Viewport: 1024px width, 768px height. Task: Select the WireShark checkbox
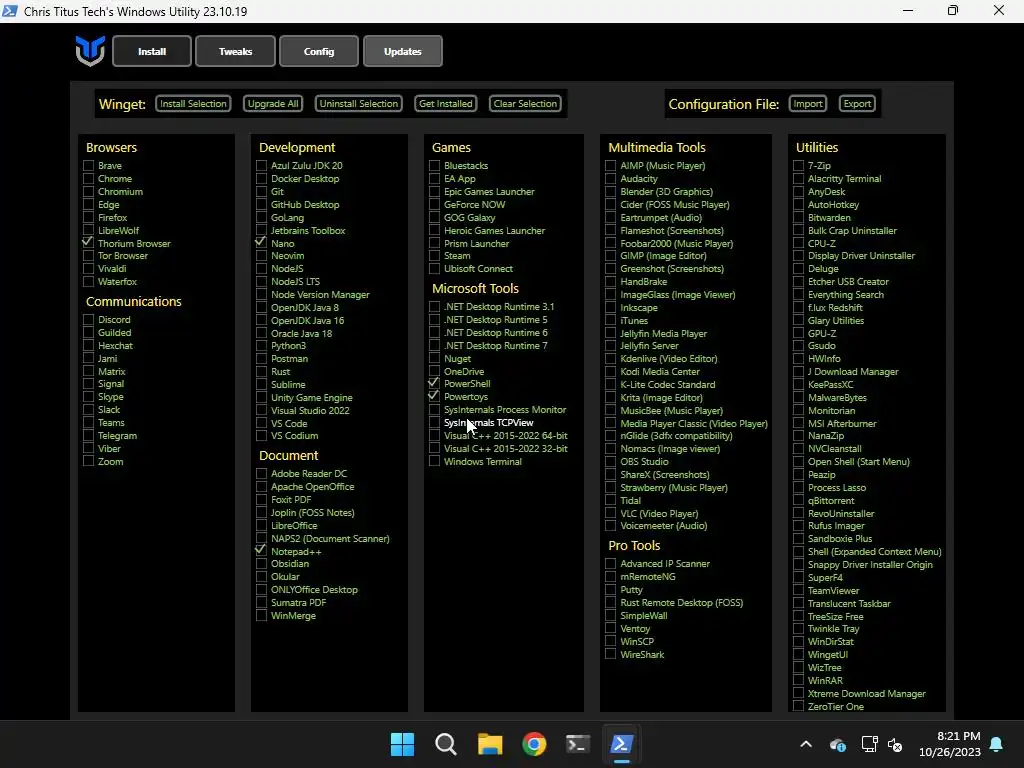coord(611,654)
